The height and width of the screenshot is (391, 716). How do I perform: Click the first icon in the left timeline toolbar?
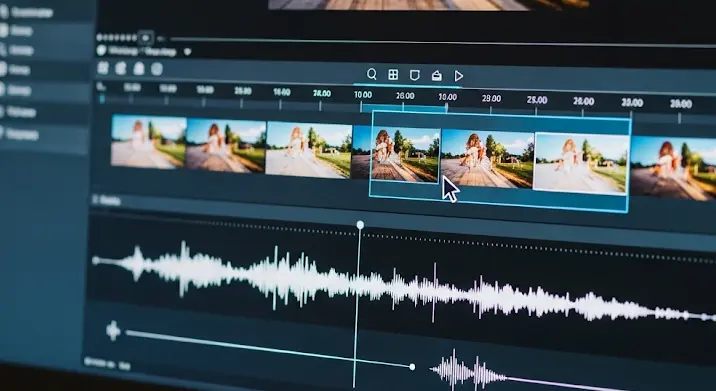click(103, 68)
